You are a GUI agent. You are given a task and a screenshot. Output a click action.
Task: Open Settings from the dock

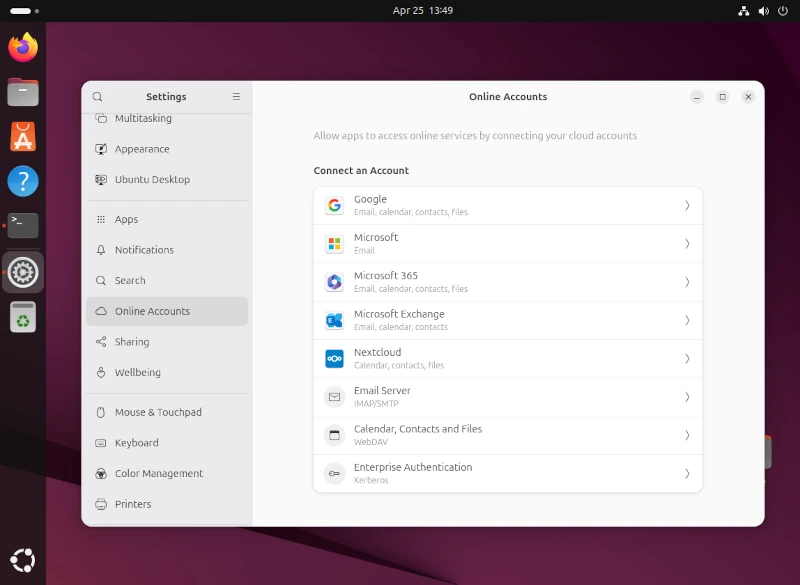[23, 272]
